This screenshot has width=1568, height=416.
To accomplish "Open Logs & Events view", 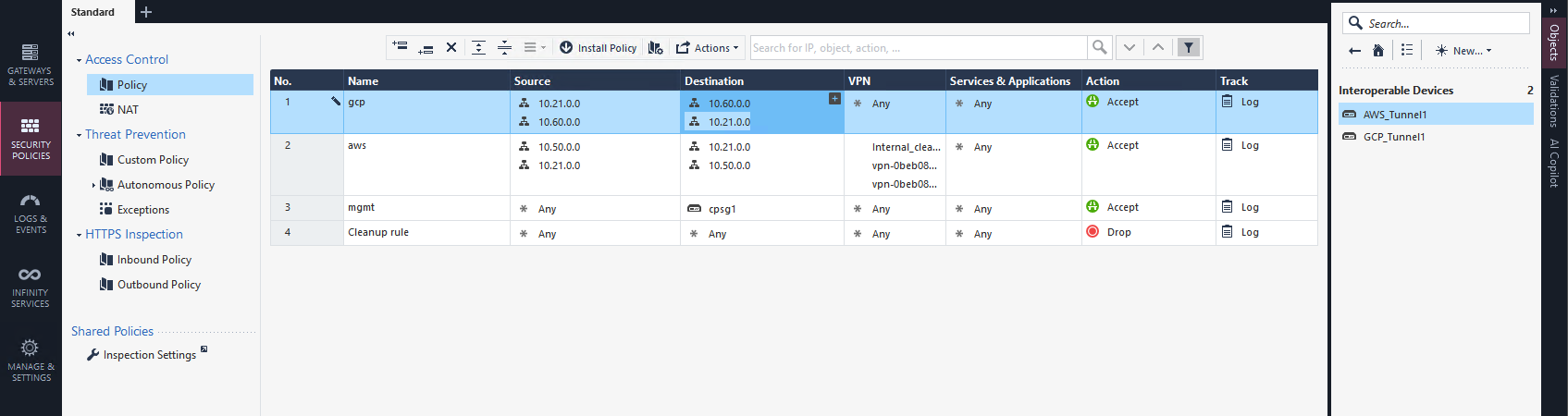I will click(31, 214).
